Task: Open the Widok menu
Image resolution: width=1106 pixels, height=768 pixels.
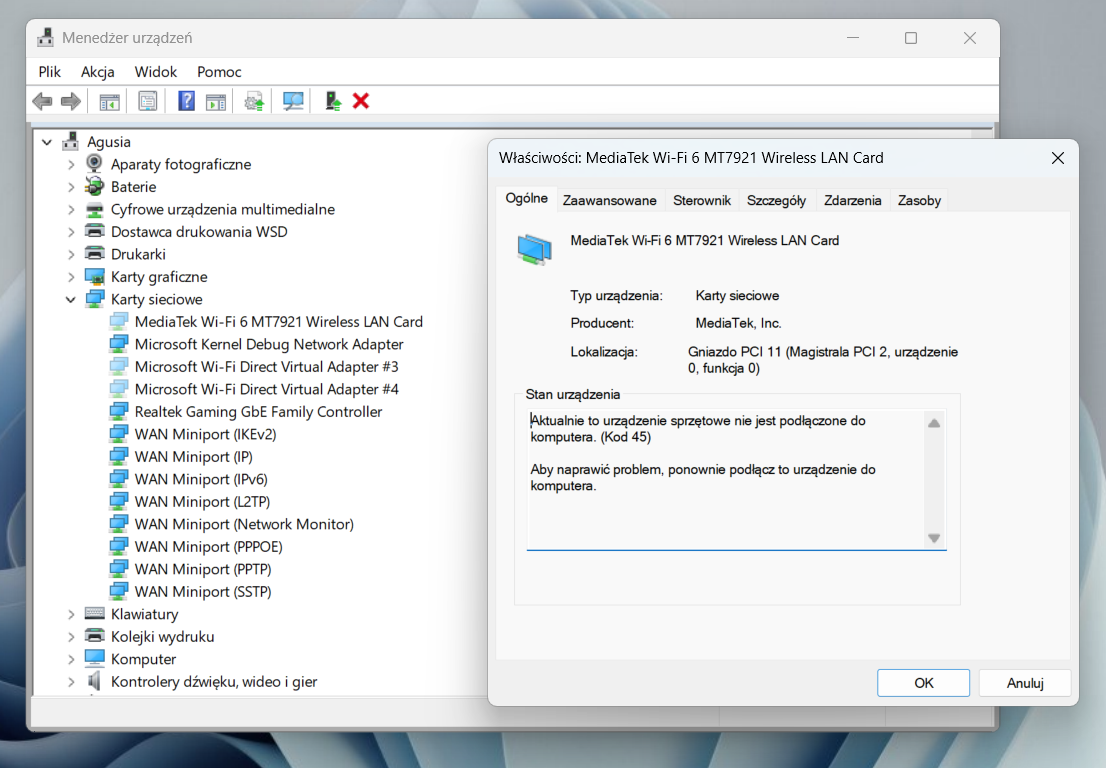Action: tap(156, 72)
